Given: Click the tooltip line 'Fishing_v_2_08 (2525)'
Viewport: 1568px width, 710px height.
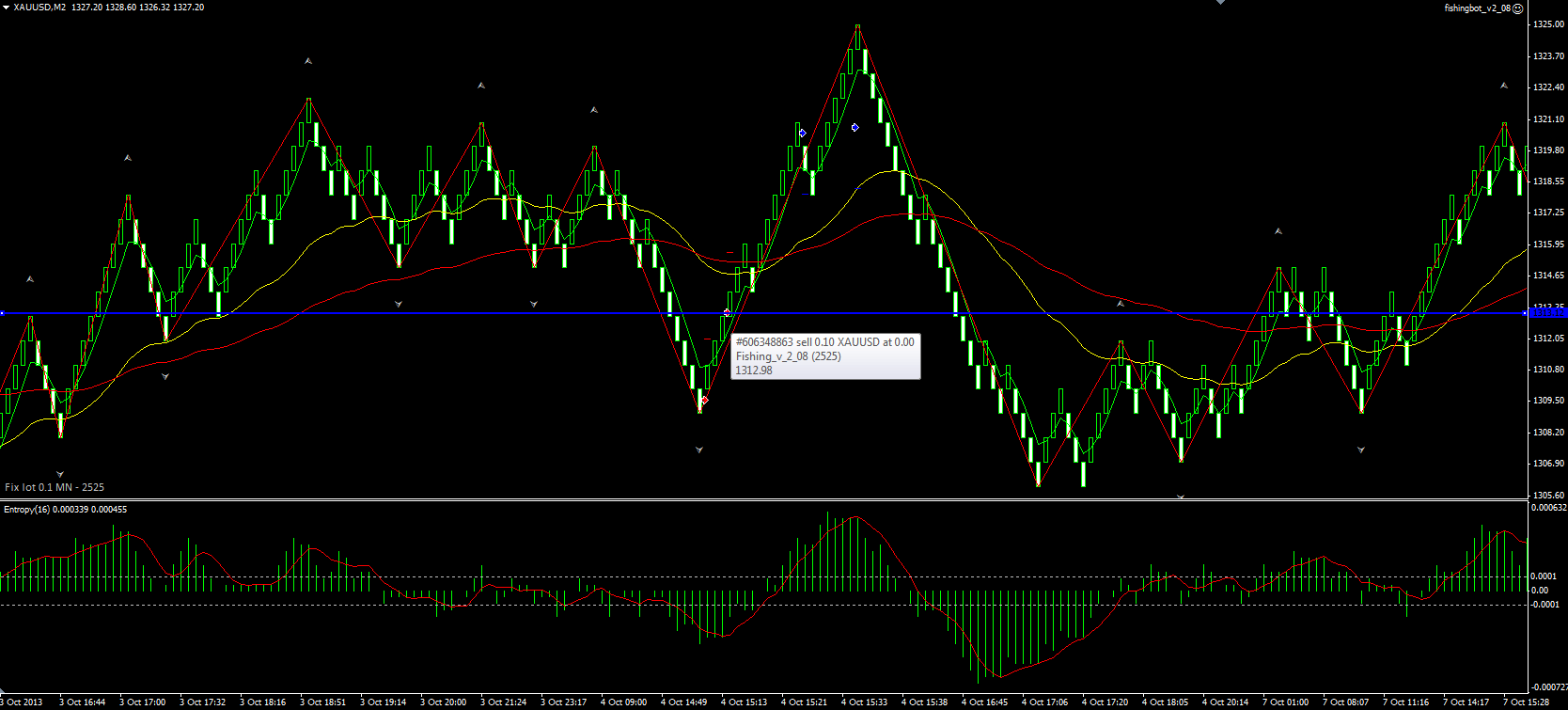Looking at the screenshot, I should click(x=788, y=356).
